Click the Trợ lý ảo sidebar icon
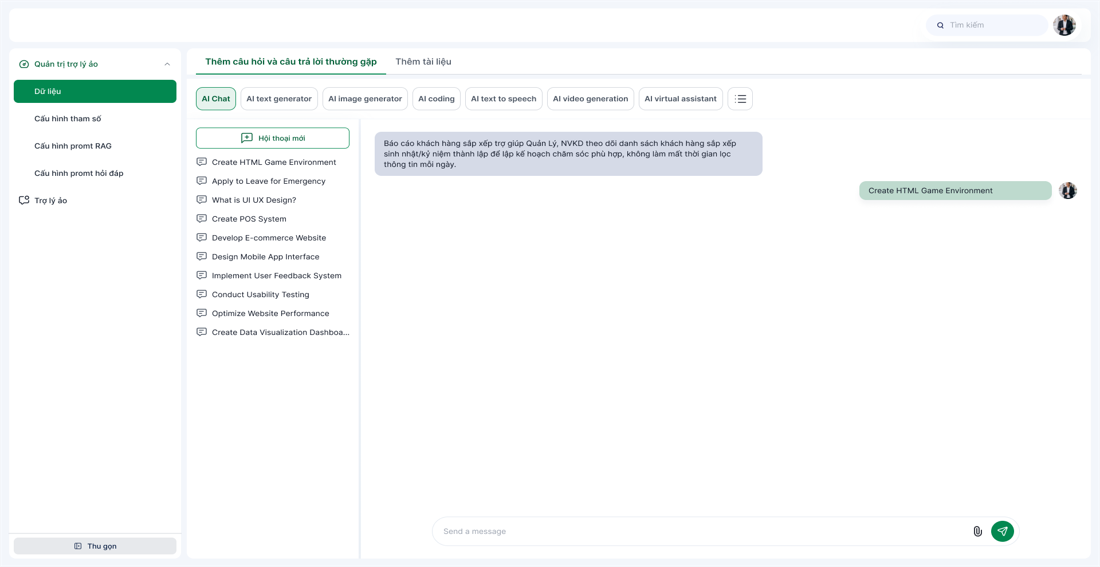Viewport: 1100px width, 567px height. 24,200
